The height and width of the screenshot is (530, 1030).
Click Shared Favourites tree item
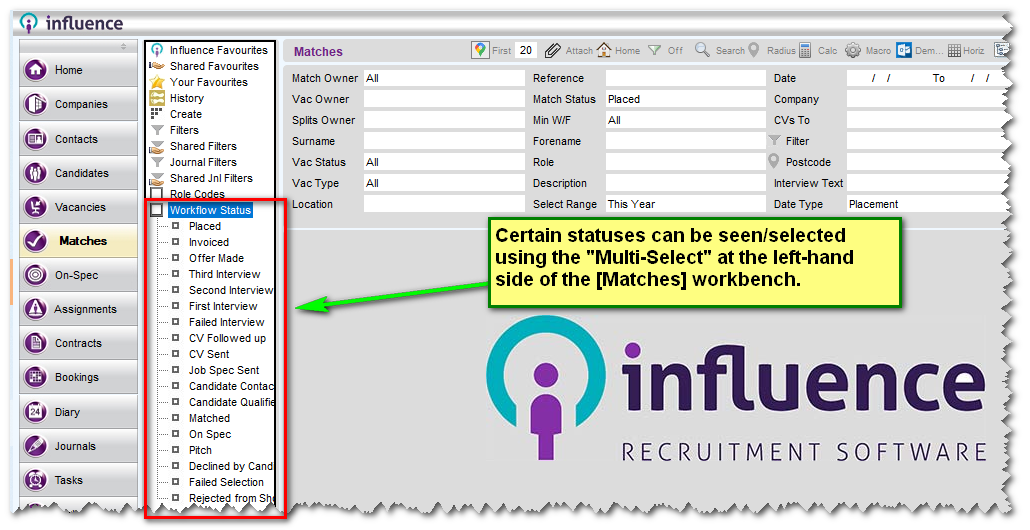point(213,66)
